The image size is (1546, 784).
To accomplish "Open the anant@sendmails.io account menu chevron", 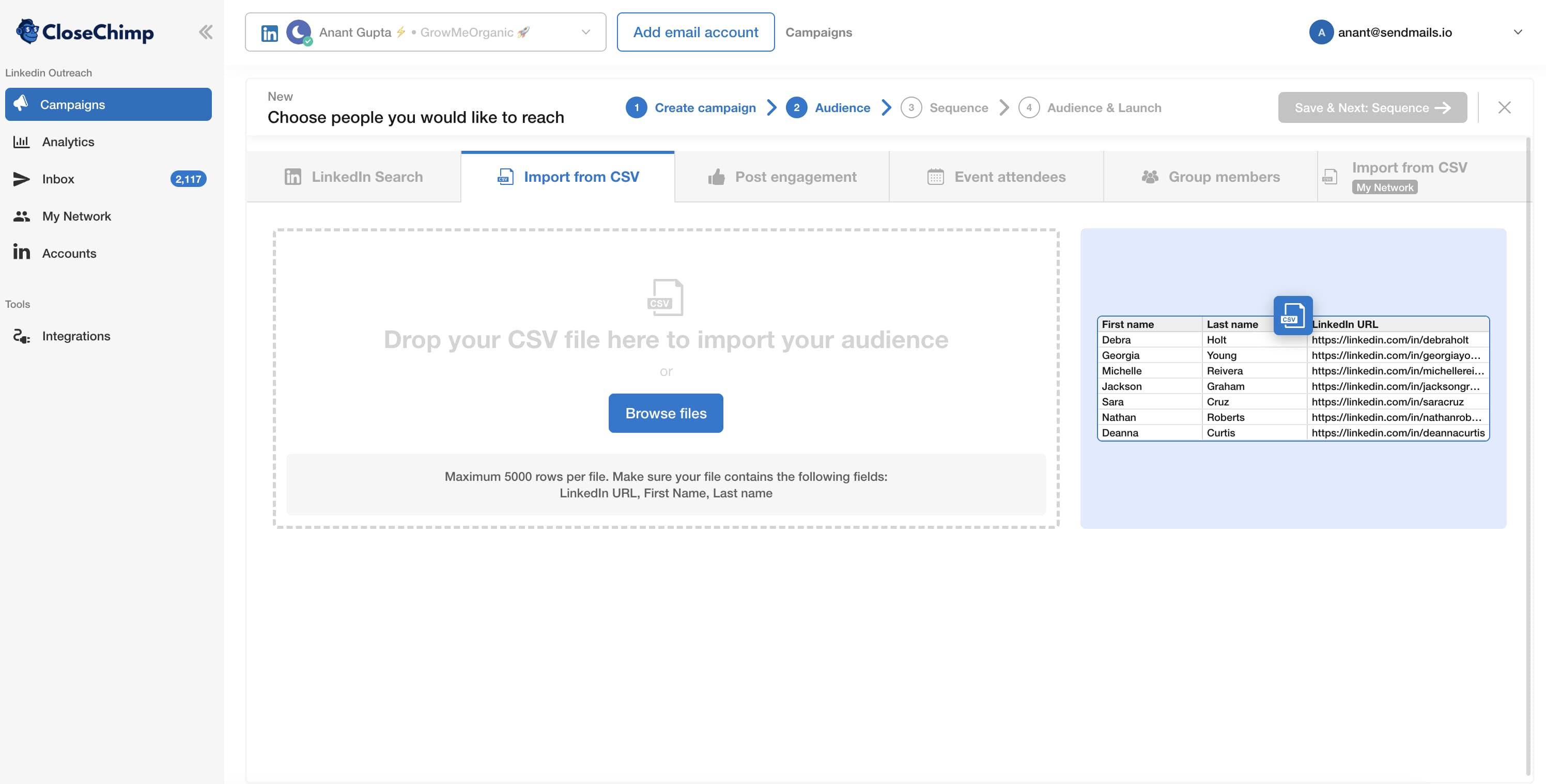I will click(1519, 32).
